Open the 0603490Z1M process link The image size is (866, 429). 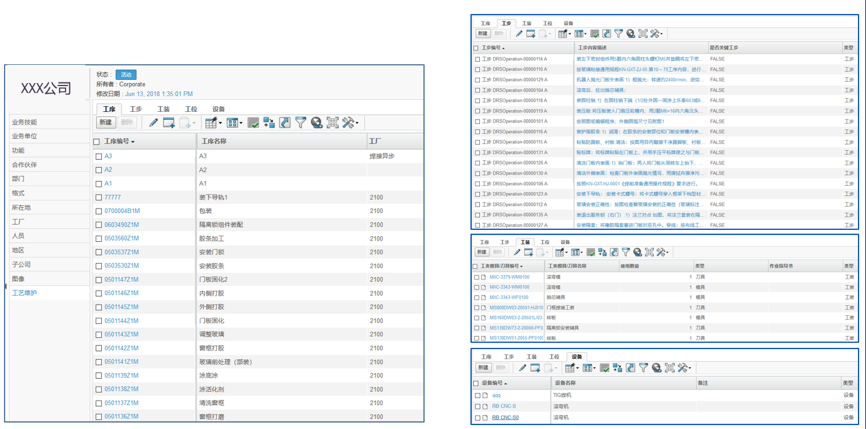(122, 225)
